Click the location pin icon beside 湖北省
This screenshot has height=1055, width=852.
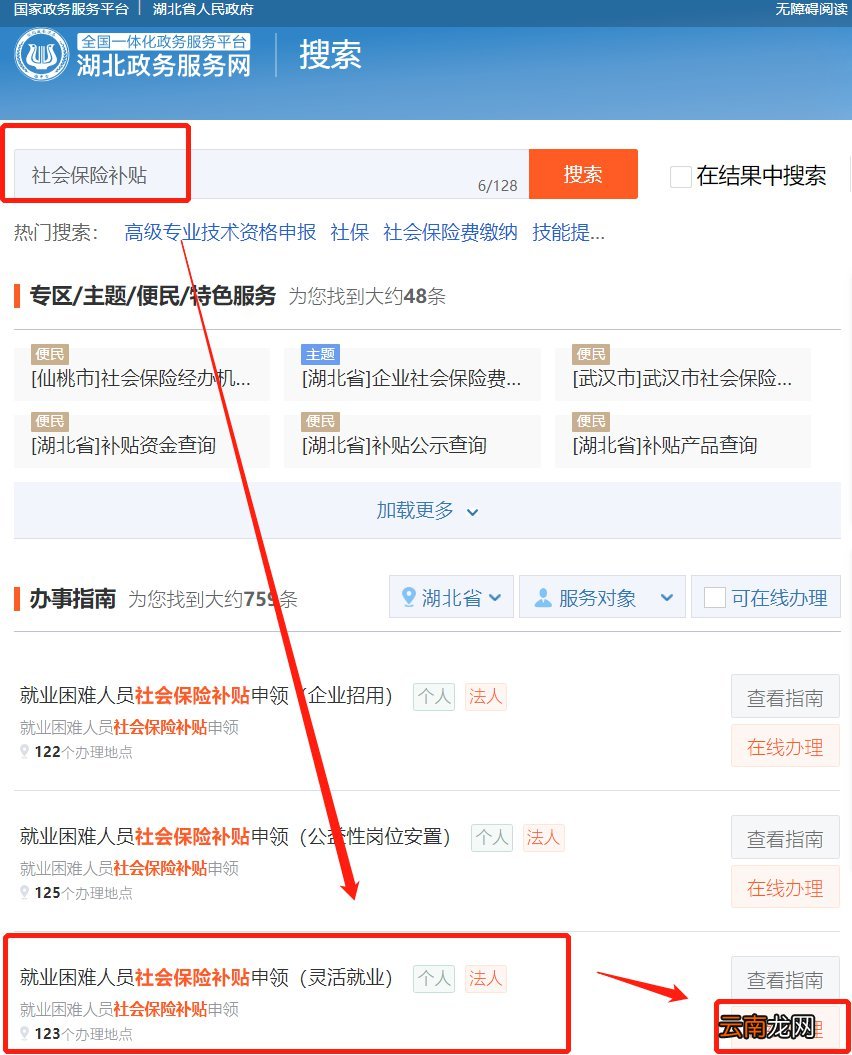click(408, 597)
